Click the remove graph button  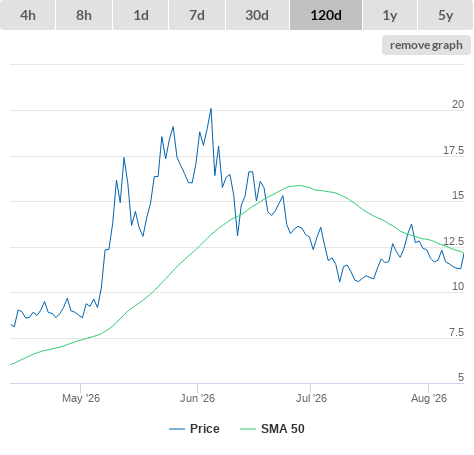pos(426,45)
